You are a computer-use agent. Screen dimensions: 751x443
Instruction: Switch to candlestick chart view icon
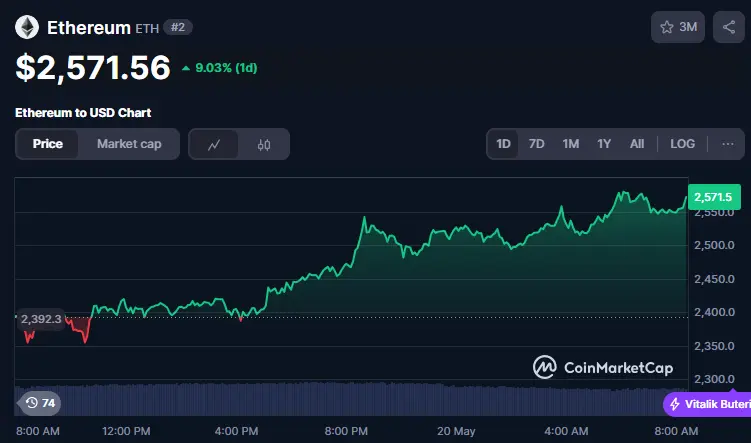(264, 144)
